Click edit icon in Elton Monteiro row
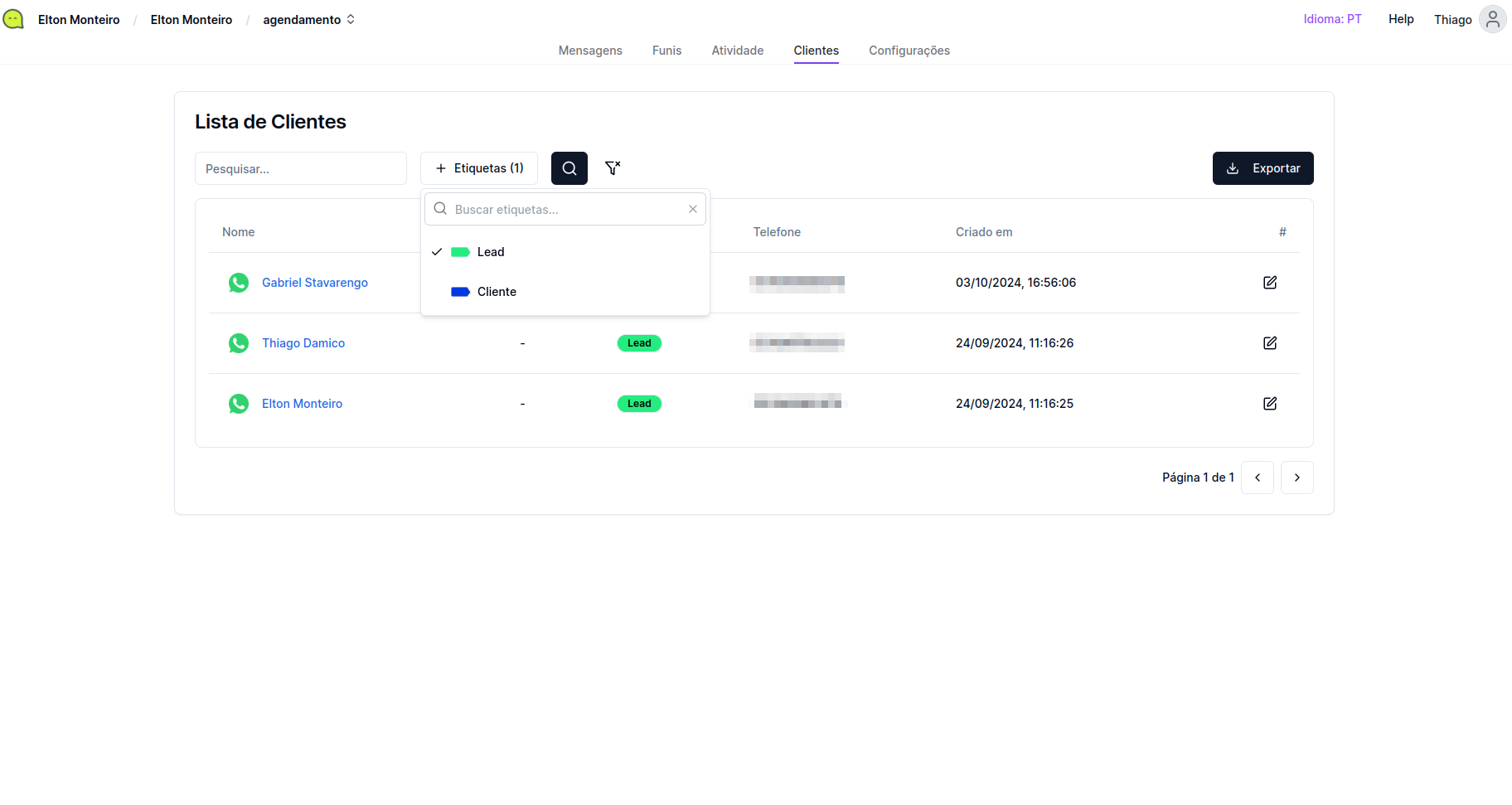 [1269, 404]
